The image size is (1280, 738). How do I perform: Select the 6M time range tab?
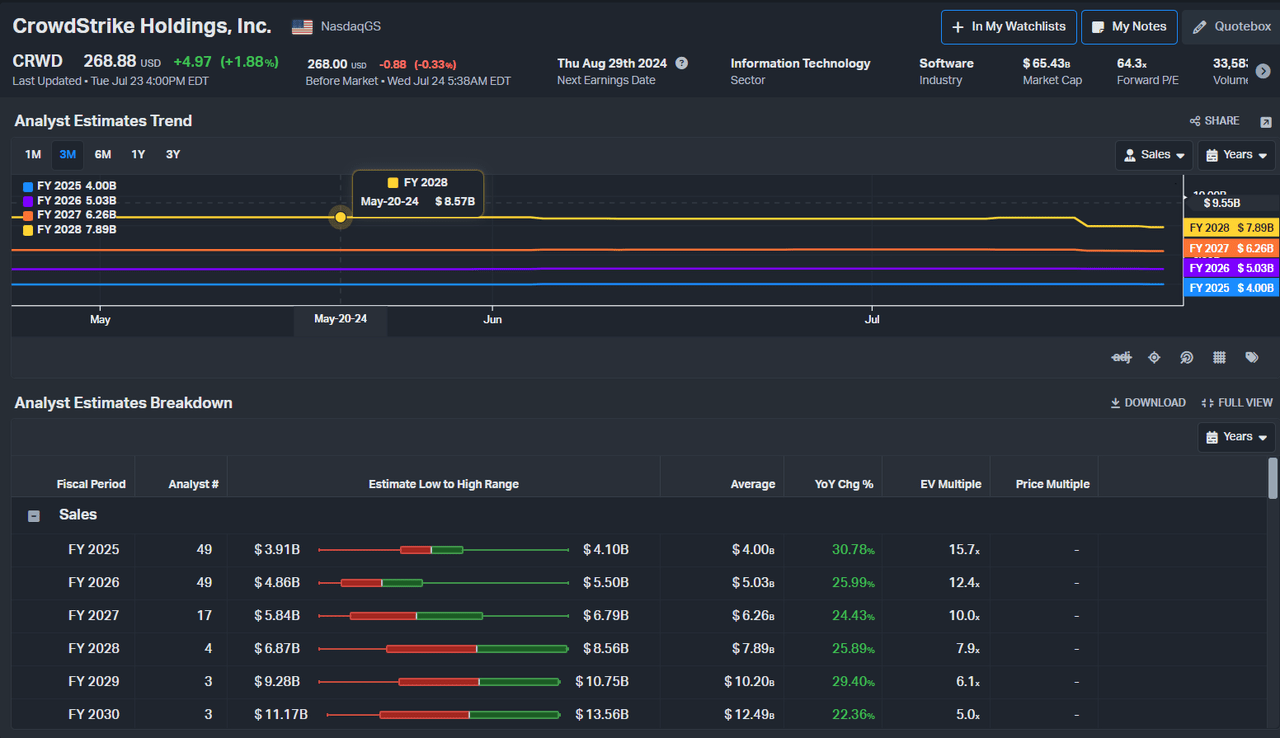[x=103, y=154]
